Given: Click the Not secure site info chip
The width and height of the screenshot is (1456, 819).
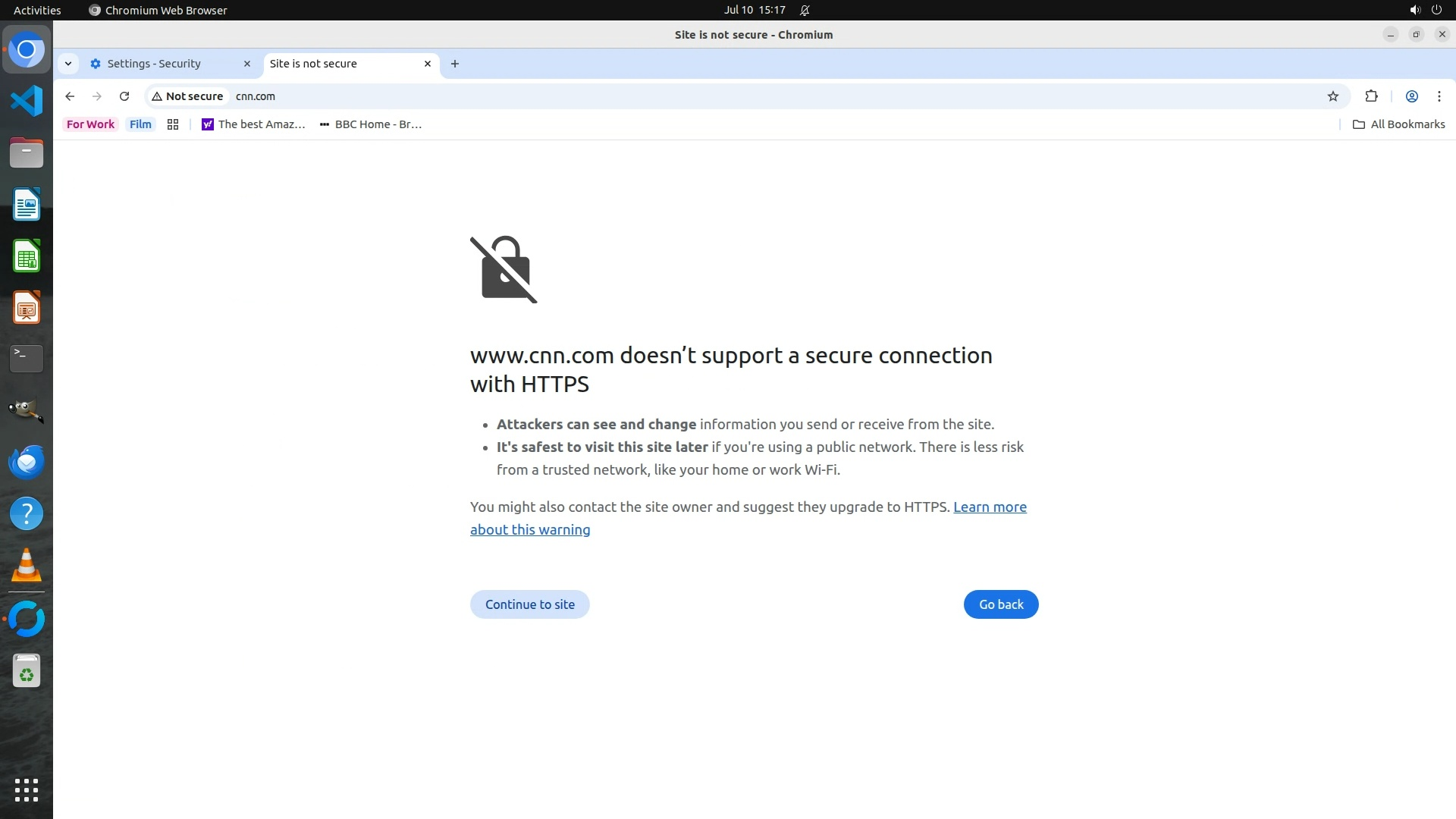Looking at the screenshot, I should click(x=187, y=96).
